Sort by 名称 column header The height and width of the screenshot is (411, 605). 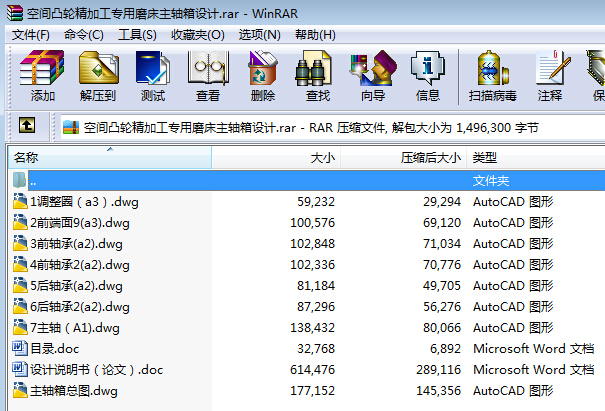tap(110, 157)
